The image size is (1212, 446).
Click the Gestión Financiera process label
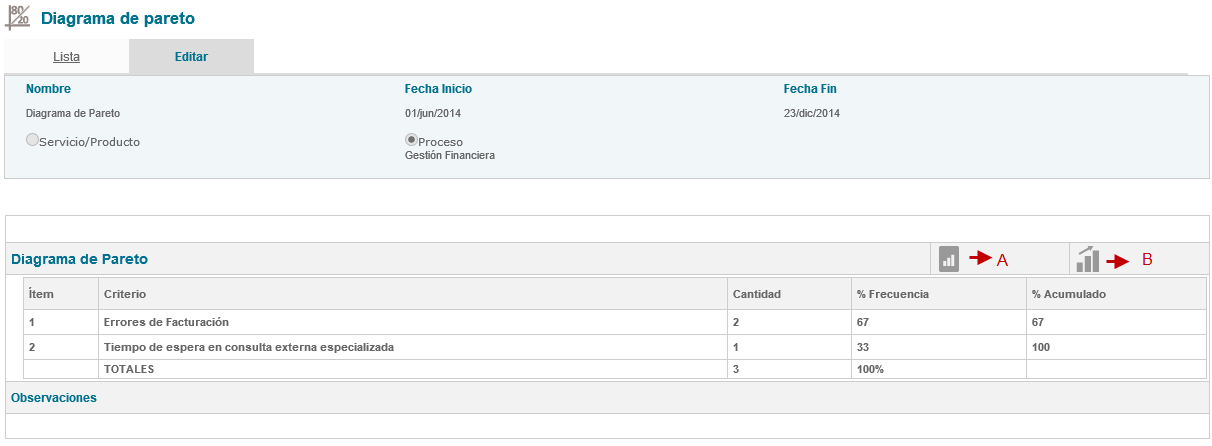(449, 155)
